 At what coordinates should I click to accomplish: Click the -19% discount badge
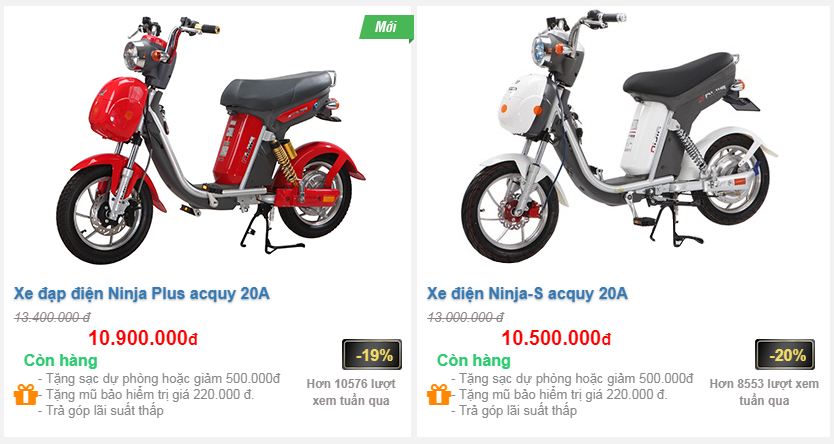click(372, 355)
